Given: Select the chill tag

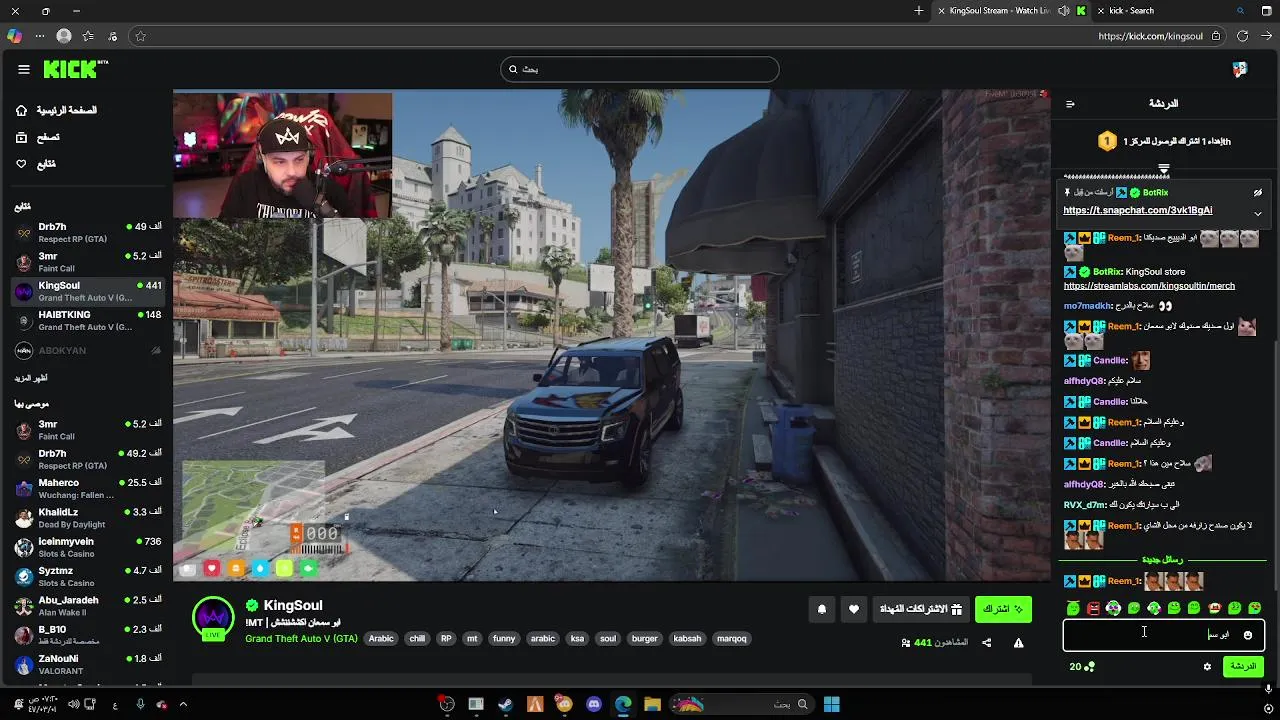Looking at the screenshot, I should [x=417, y=639].
